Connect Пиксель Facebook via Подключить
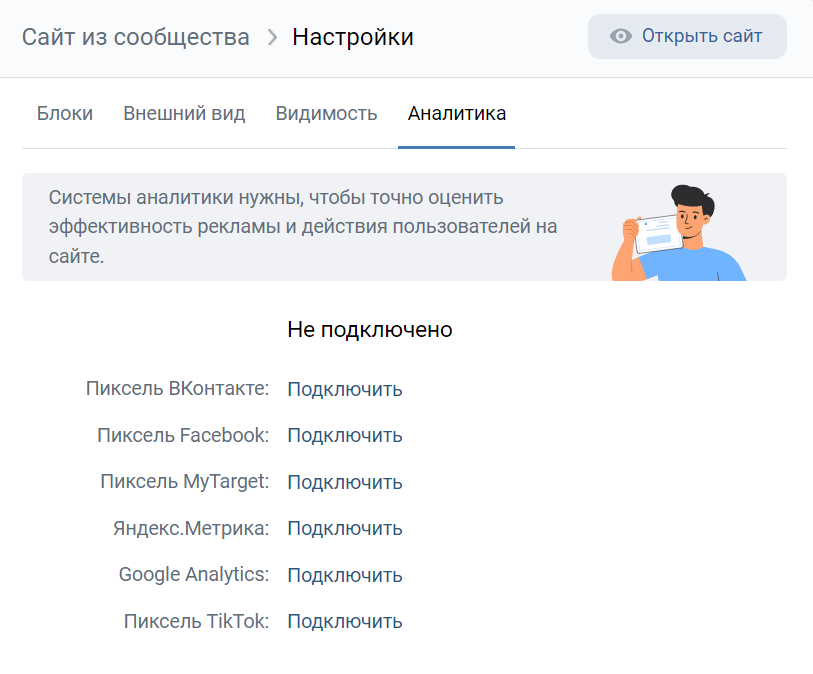813x674 pixels. pos(345,436)
